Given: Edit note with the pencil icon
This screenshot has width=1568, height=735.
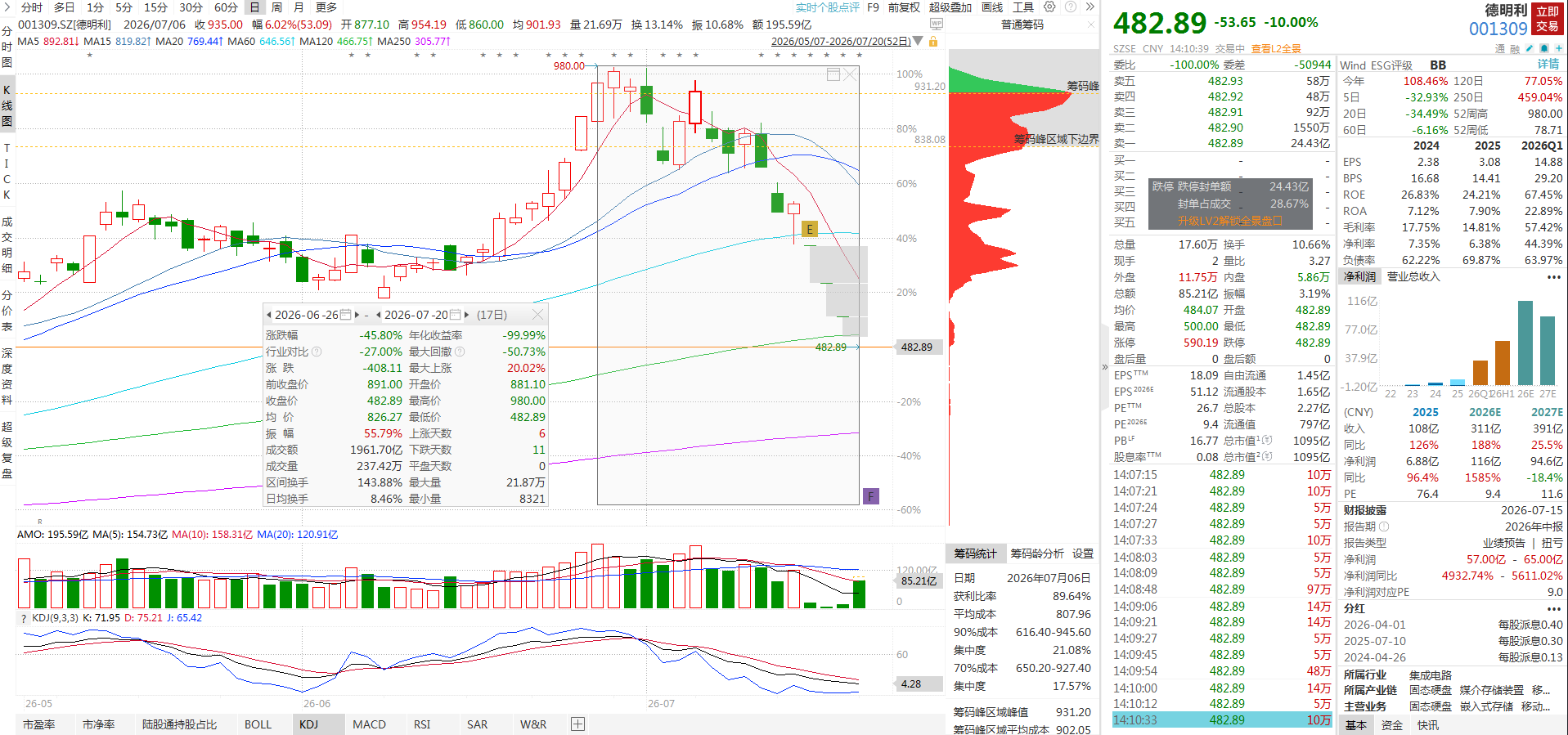Looking at the screenshot, I should click(1530, 48).
